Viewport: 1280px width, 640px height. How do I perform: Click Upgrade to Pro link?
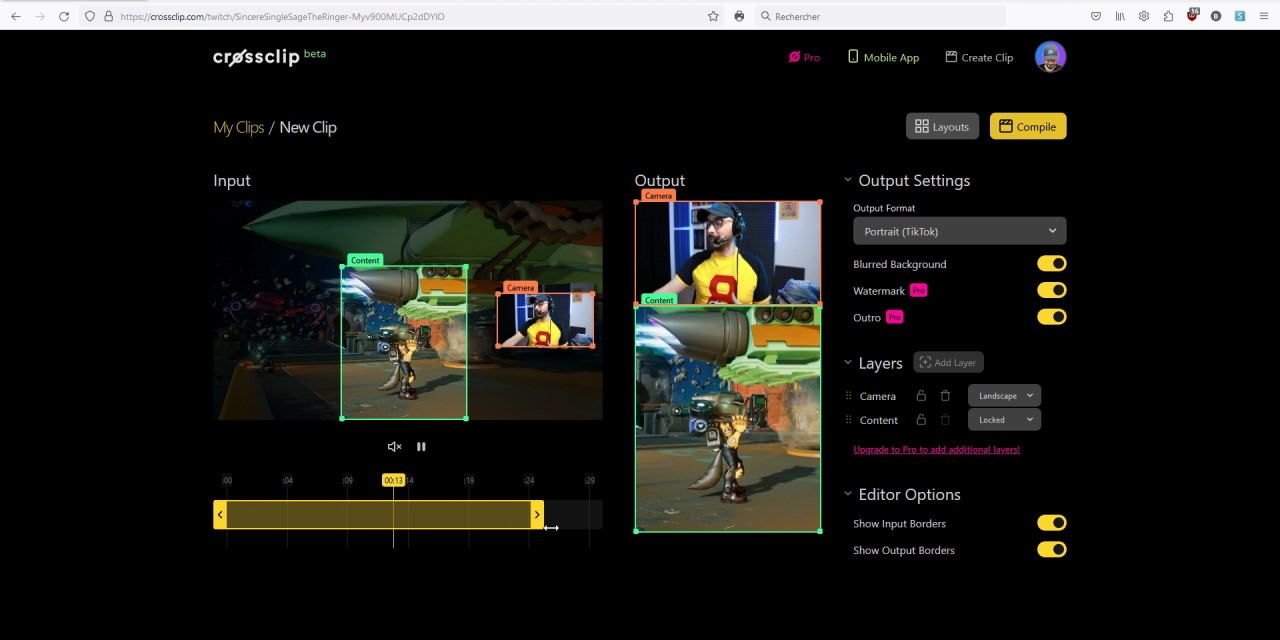pyautogui.click(x=936, y=450)
